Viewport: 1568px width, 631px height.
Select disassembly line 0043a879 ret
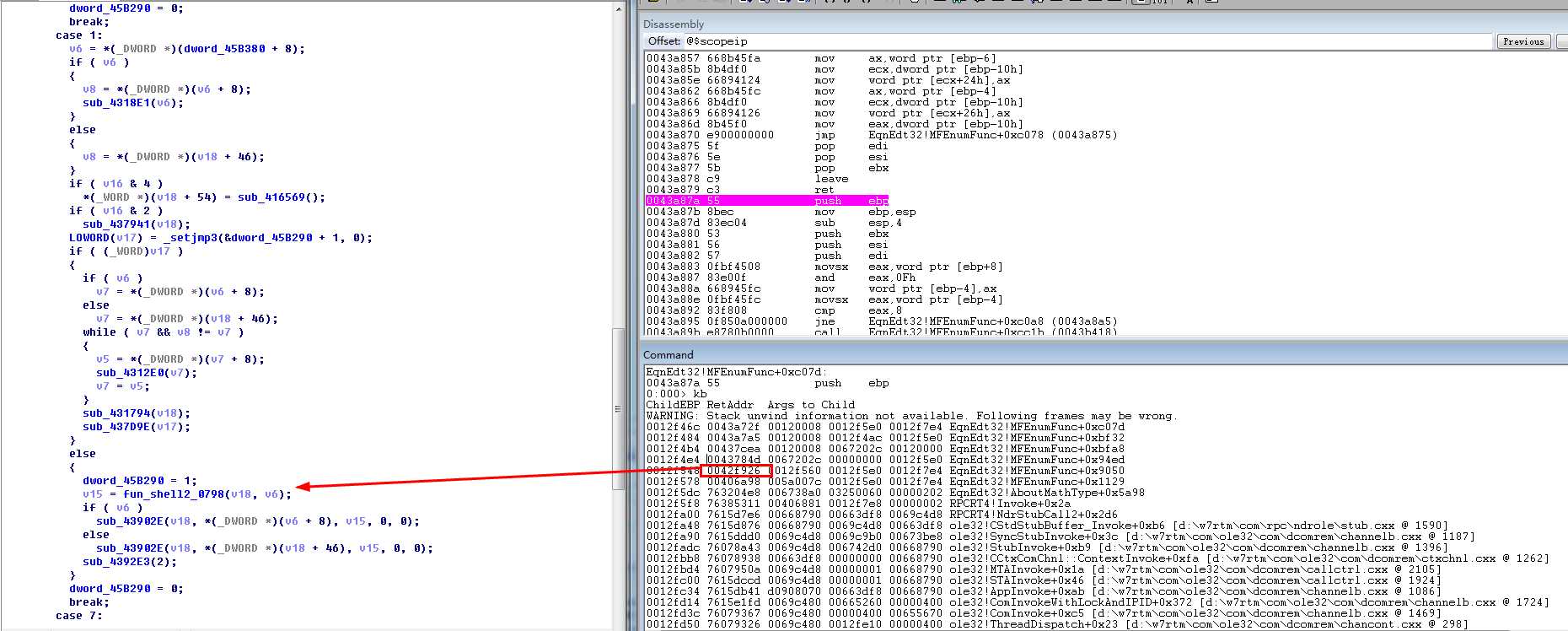tap(740, 190)
